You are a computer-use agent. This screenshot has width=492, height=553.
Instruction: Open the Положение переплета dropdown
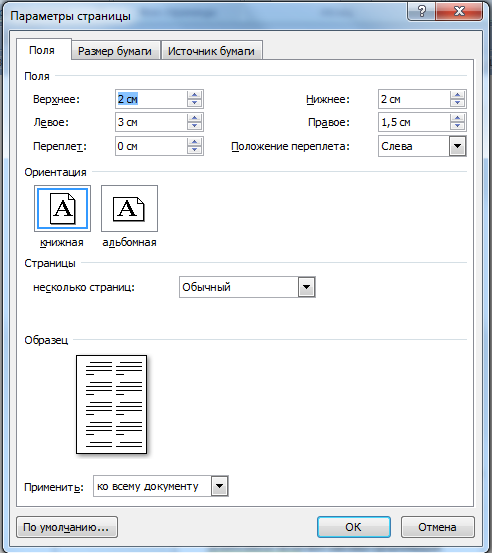[457, 146]
